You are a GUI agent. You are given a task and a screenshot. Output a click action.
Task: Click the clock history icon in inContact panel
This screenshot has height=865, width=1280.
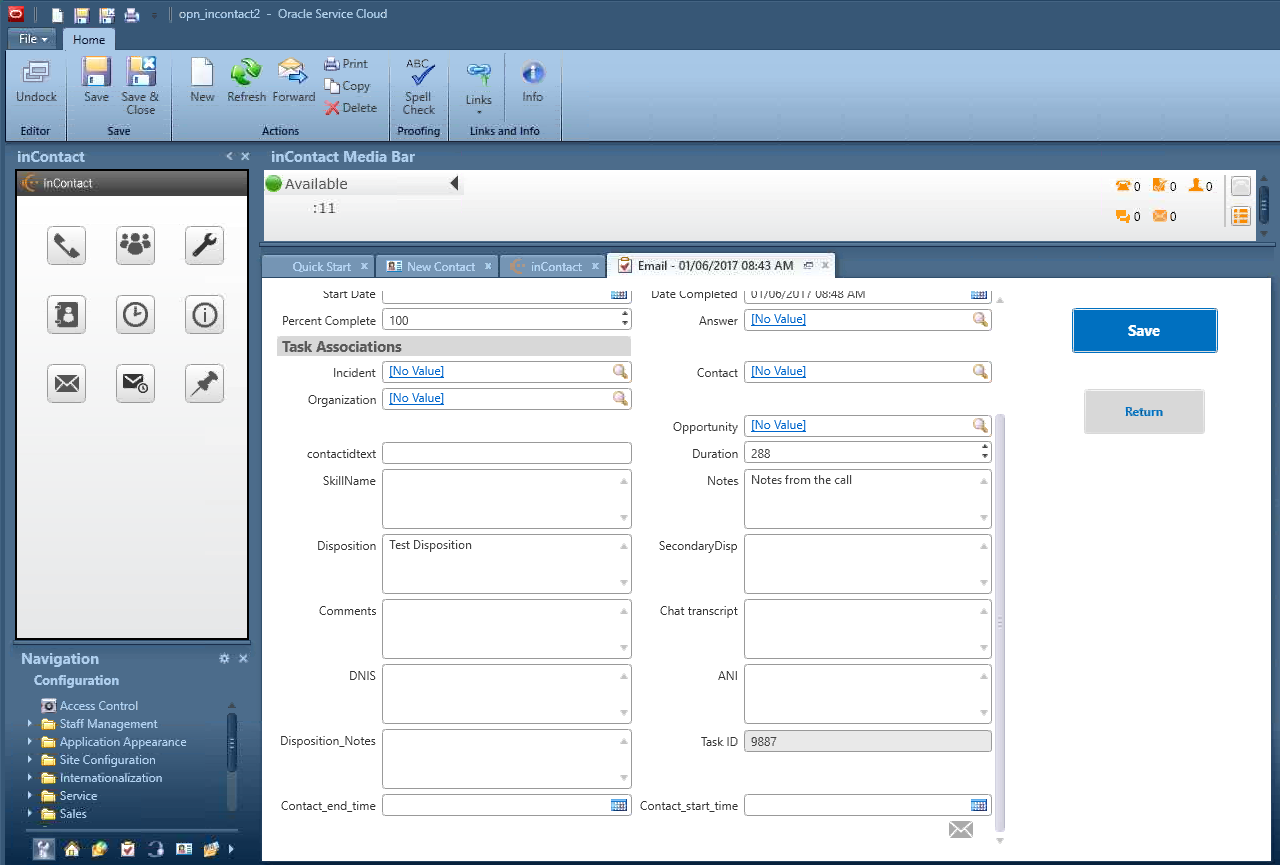point(135,314)
